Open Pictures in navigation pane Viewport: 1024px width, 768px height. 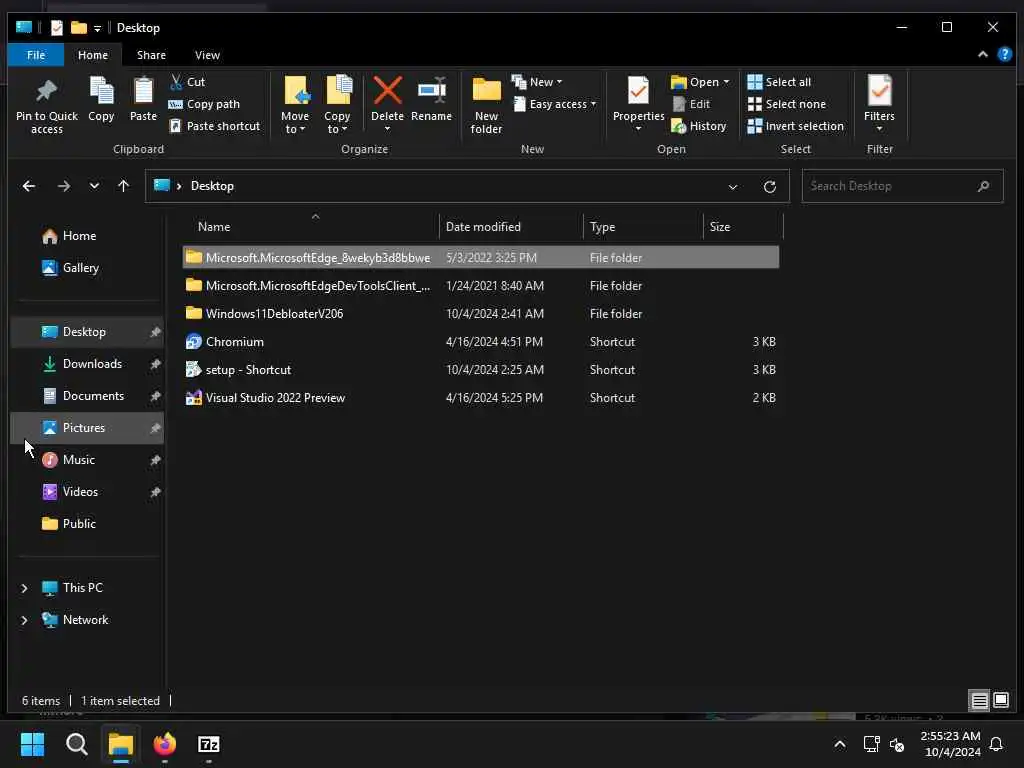[87, 428]
